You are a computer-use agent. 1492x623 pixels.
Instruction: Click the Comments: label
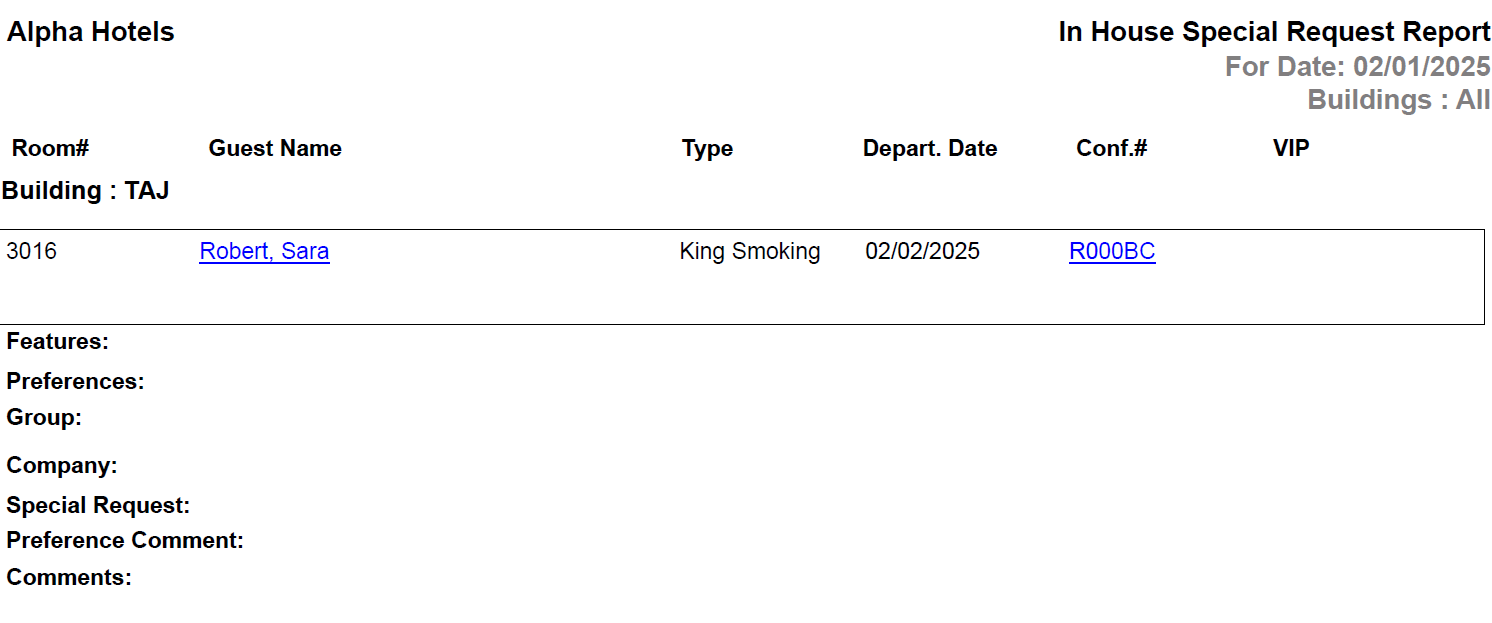69,578
